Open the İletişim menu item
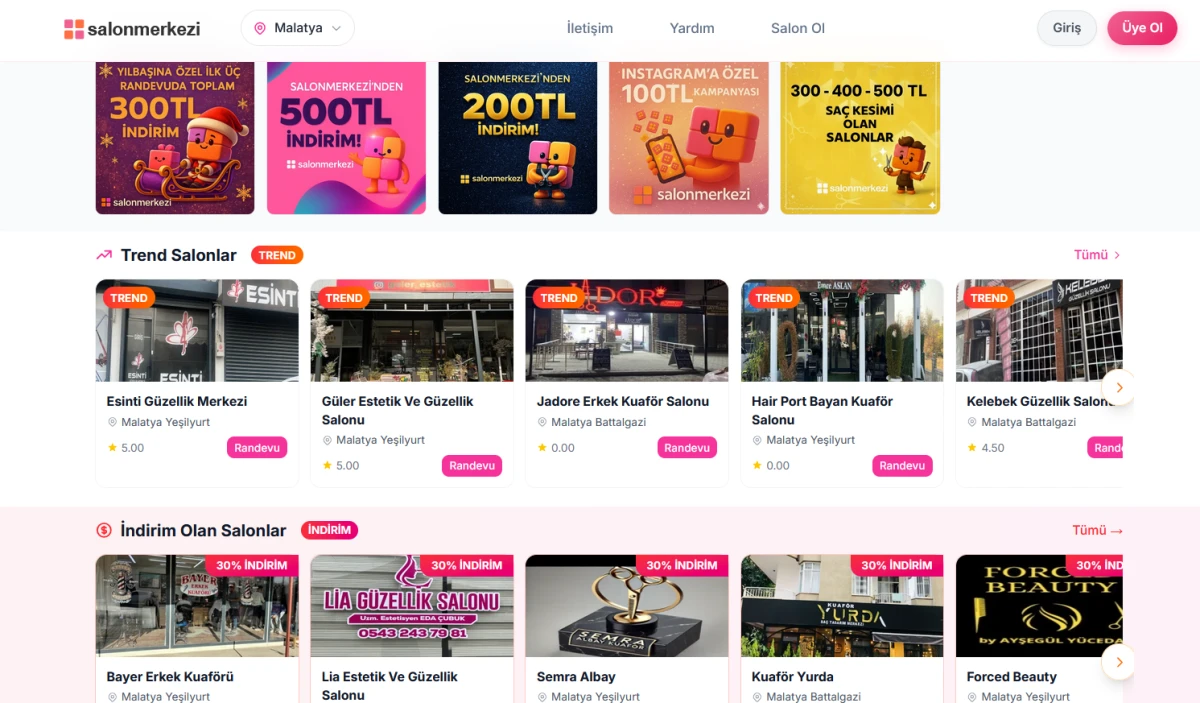This screenshot has width=1200, height=703. point(590,28)
